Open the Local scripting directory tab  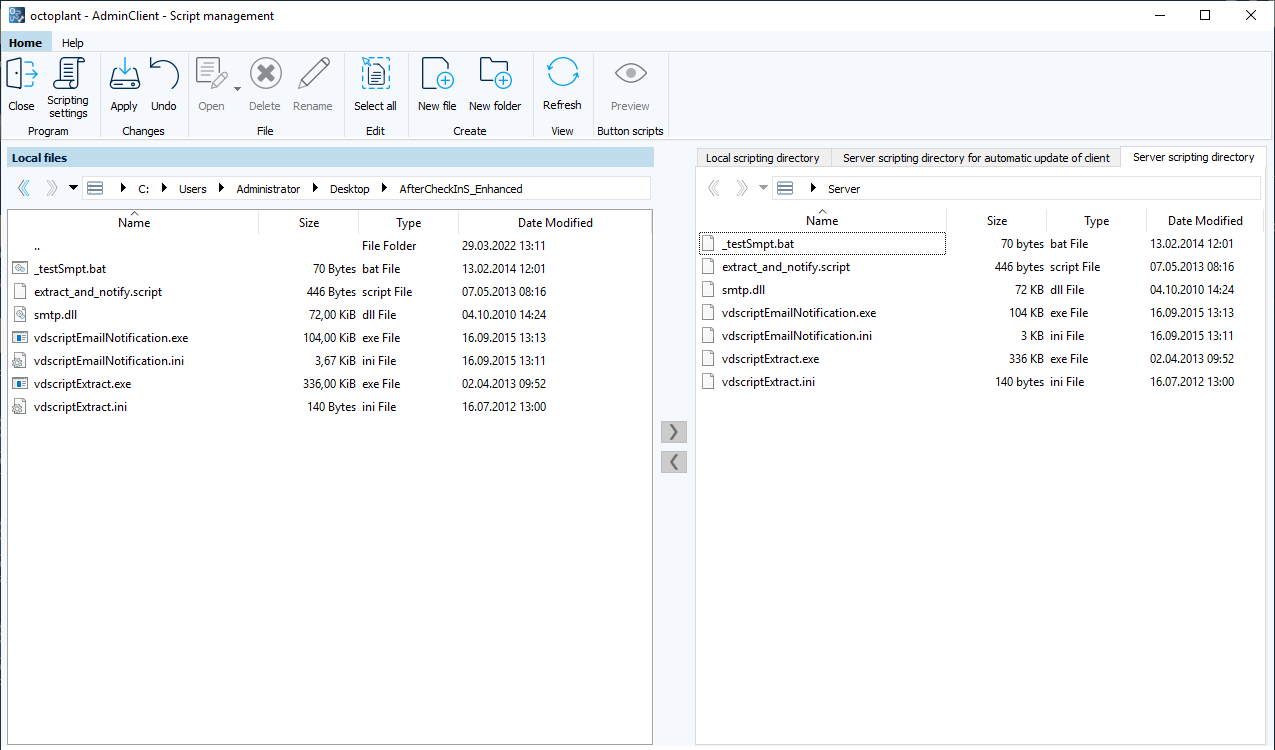click(762, 157)
